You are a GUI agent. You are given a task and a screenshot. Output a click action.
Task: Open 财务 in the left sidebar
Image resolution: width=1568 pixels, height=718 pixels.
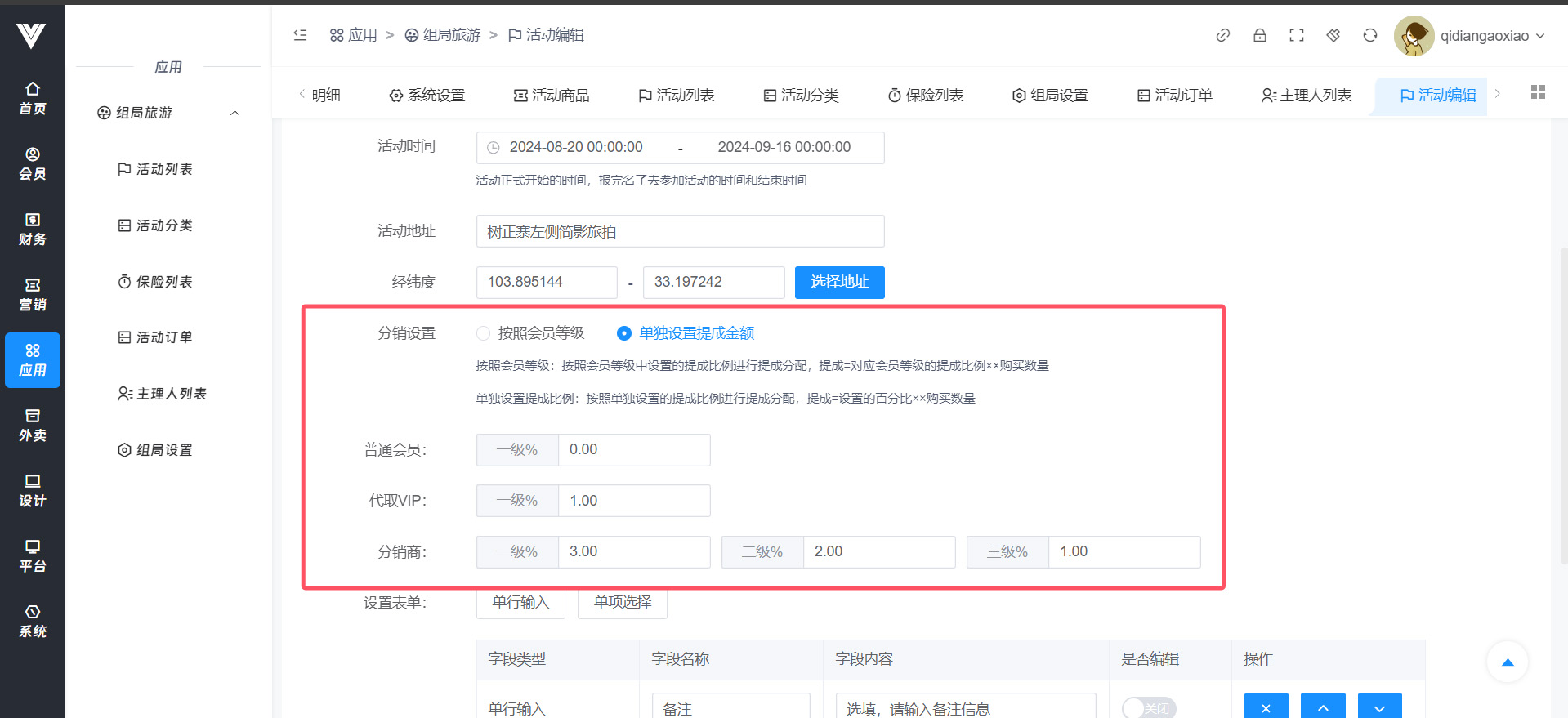pyautogui.click(x=33, y=230)
